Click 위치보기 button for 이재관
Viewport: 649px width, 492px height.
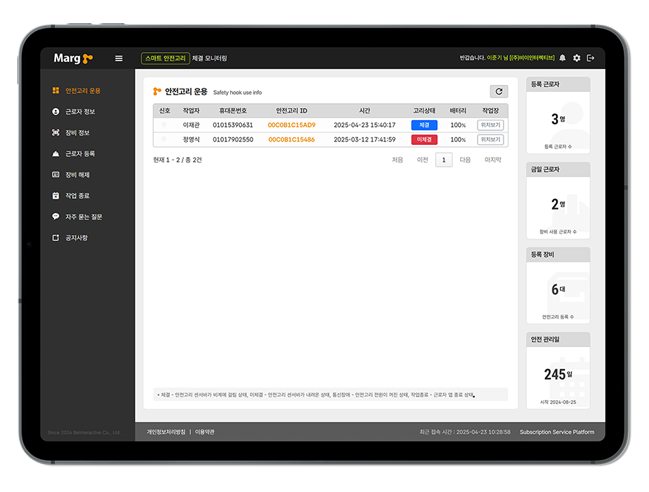490,125
